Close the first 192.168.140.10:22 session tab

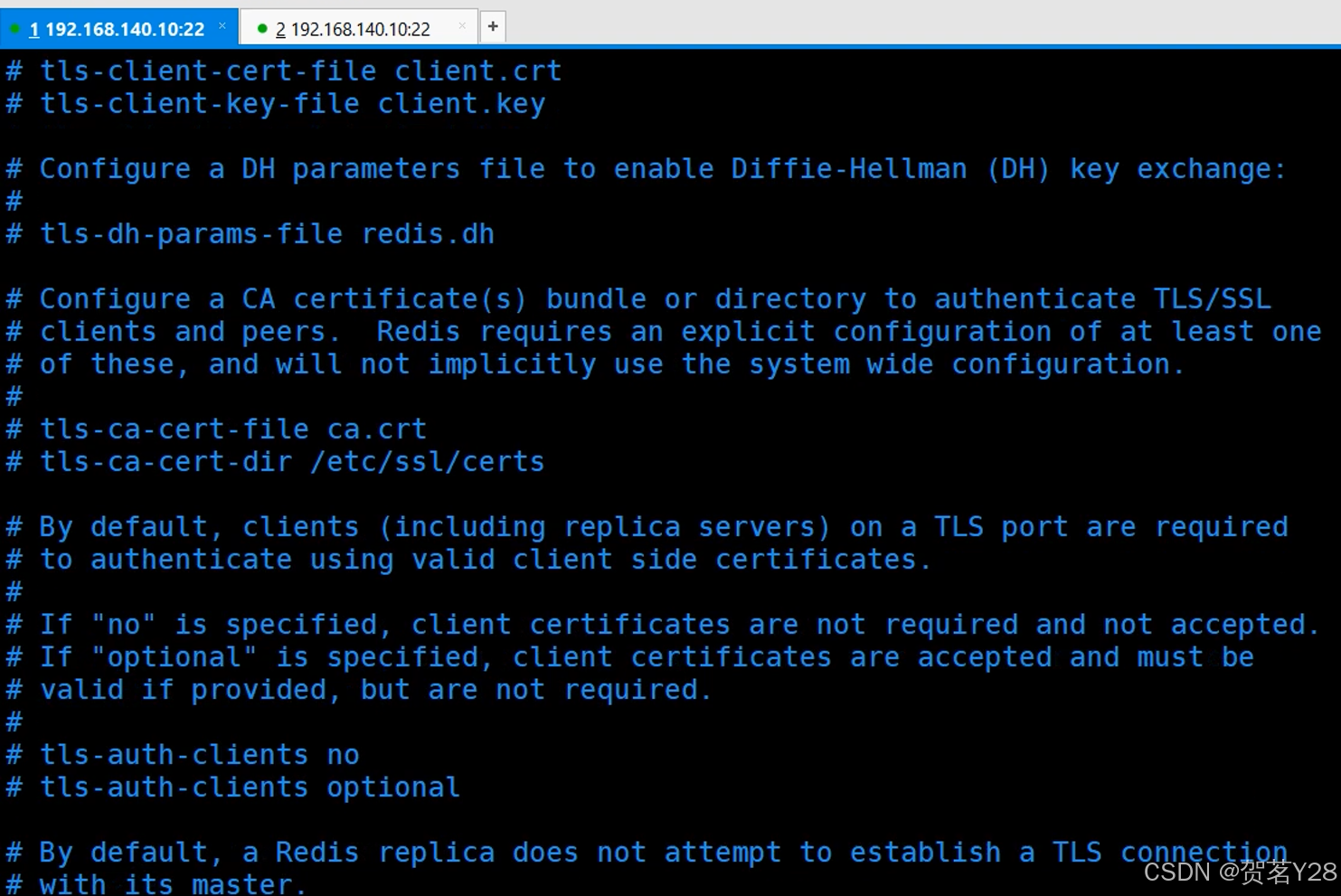tap(222, 26)
